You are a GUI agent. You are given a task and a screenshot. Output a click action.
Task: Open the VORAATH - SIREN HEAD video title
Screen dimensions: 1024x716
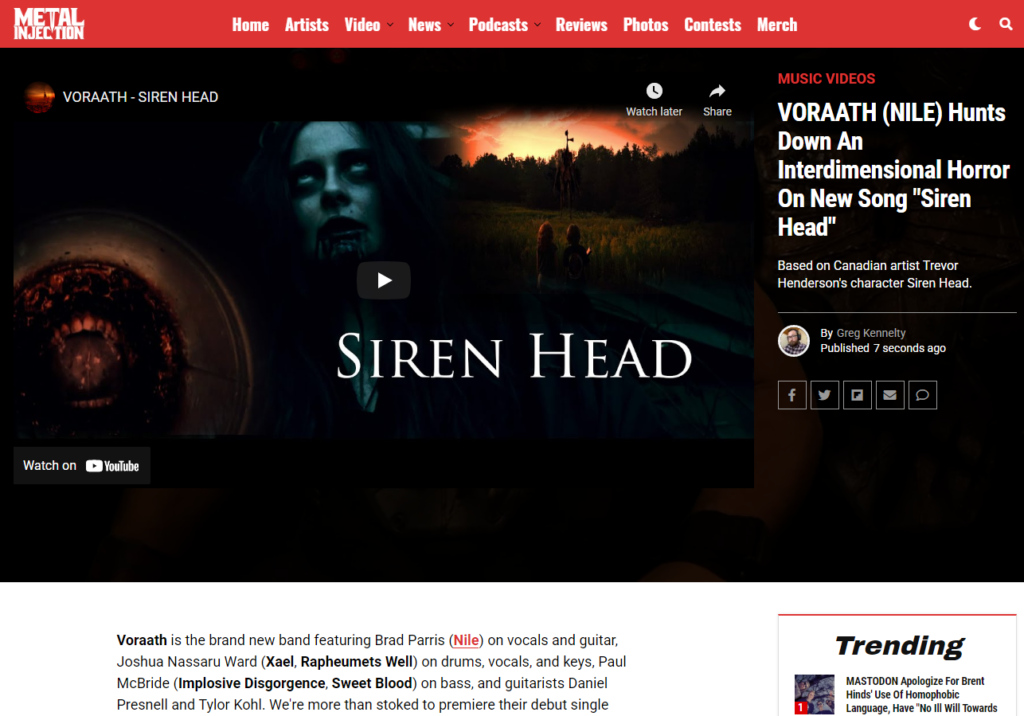(140, 97)
